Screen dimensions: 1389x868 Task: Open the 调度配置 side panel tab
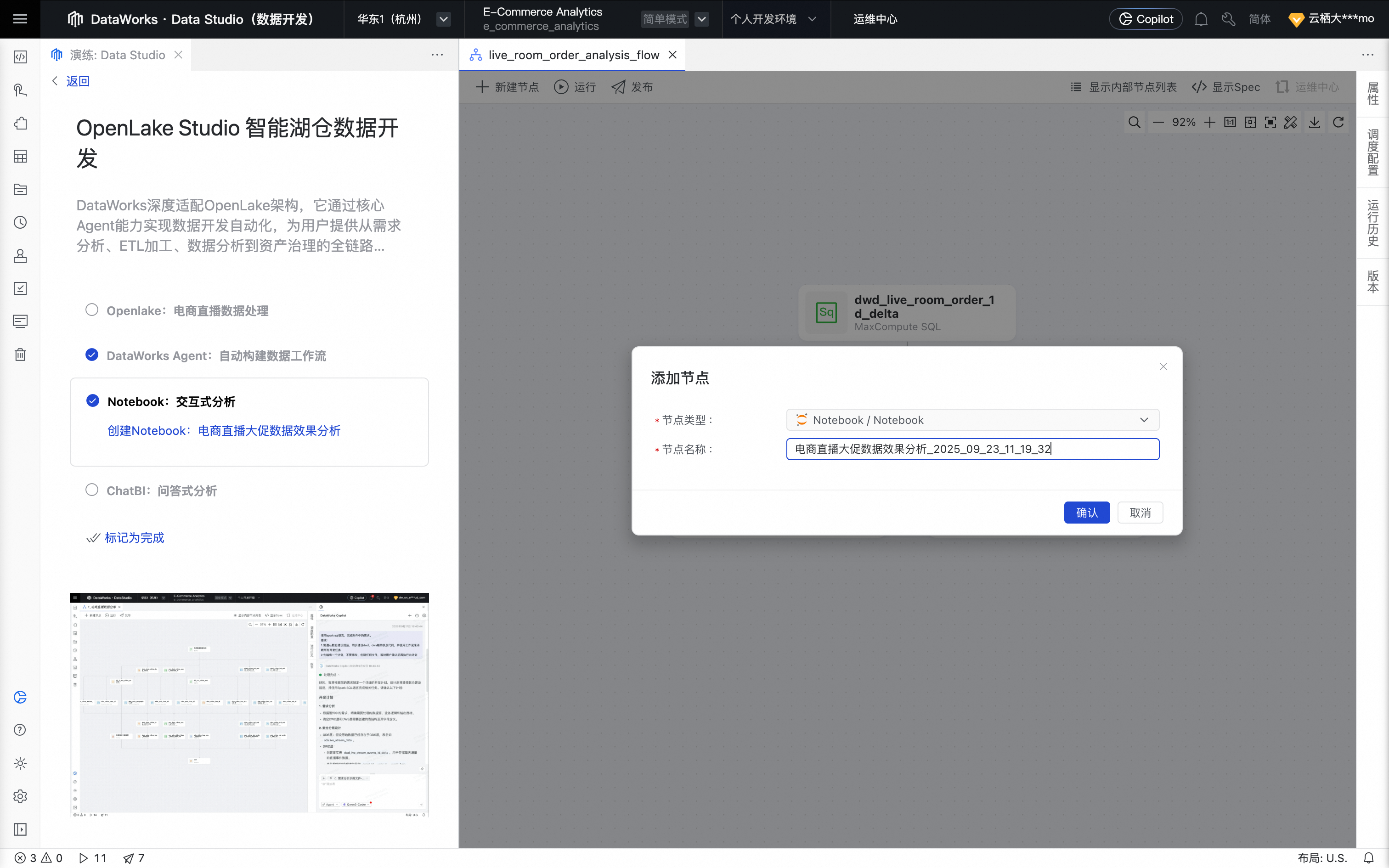pos(1372,152)
